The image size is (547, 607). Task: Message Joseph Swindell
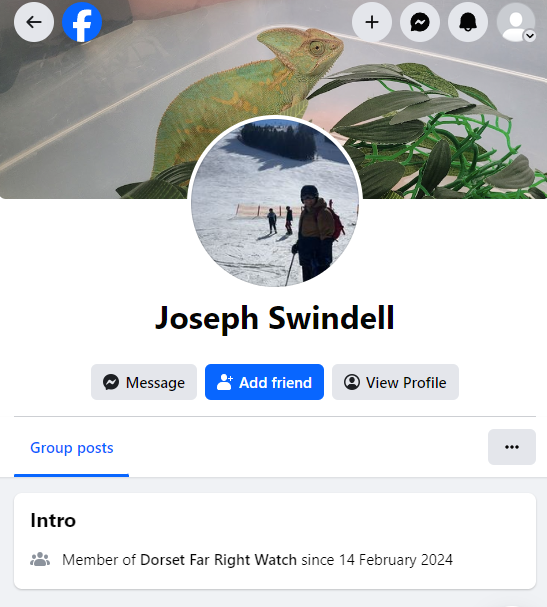pos(144,382)
